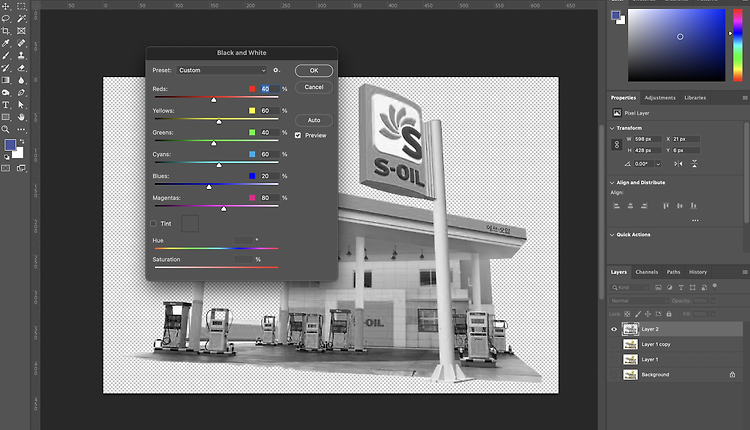This screenshot has height=430, width=750.
Task: Click Cancel in Black and White dialog
Action: coord(314,87)
